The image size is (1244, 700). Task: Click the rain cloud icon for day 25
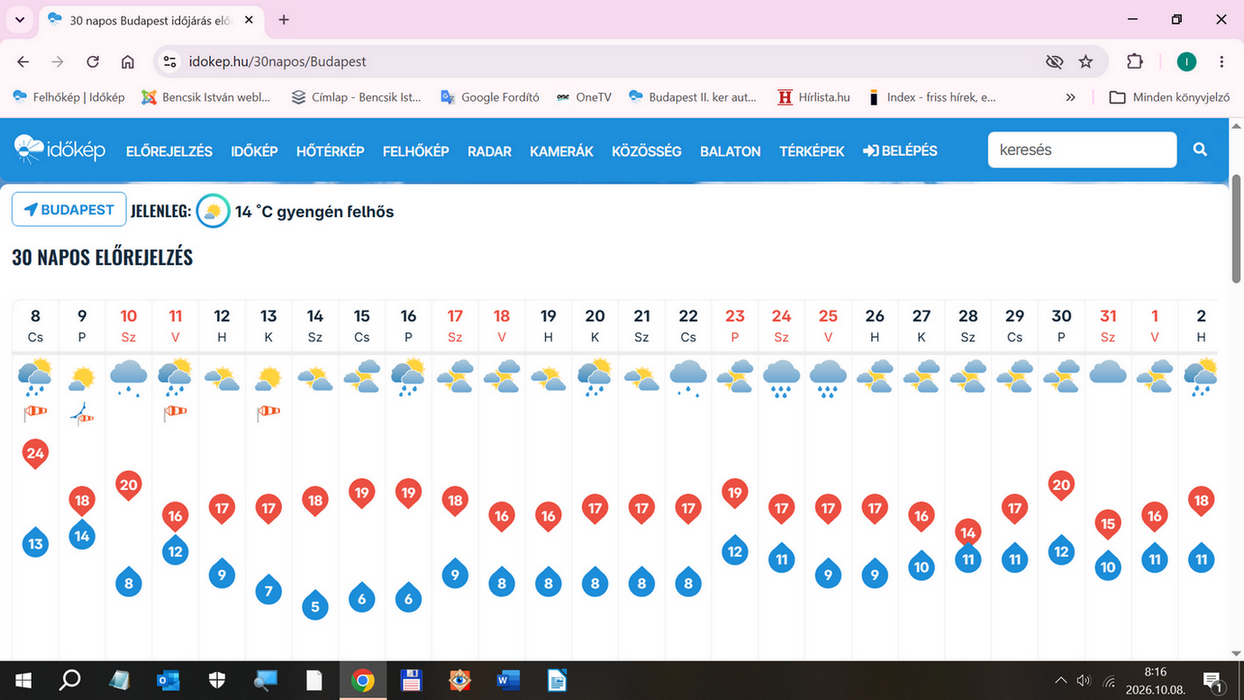[828, 378]
